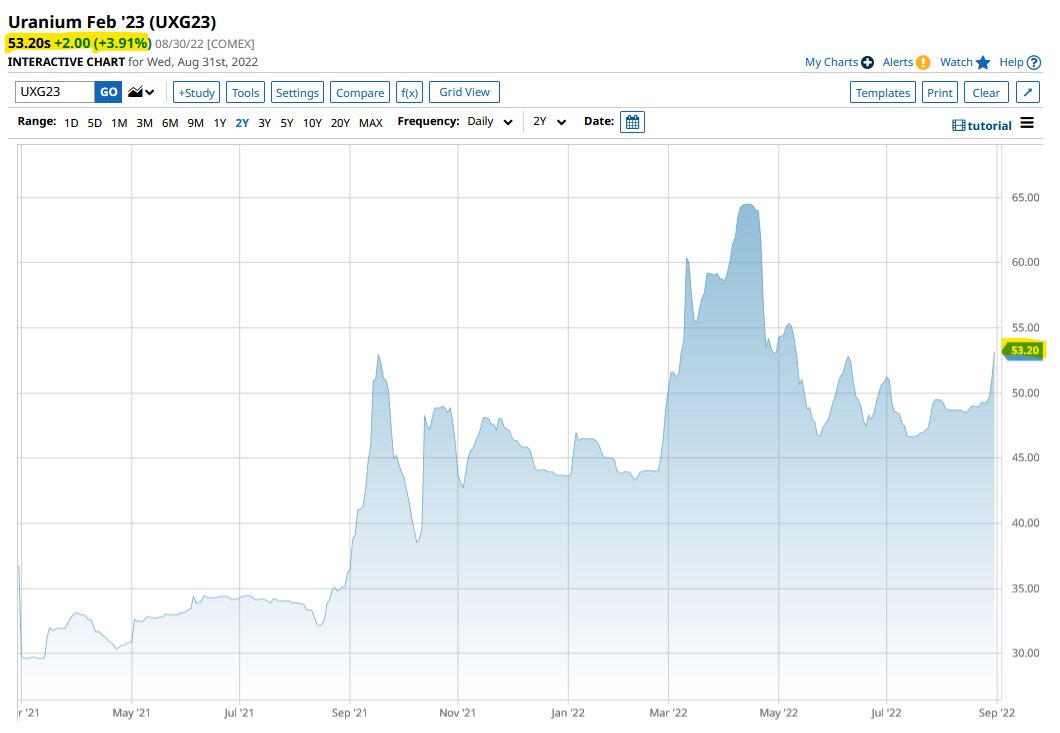
Task: Click the 53.20s last price text
Action: [29, 43]
